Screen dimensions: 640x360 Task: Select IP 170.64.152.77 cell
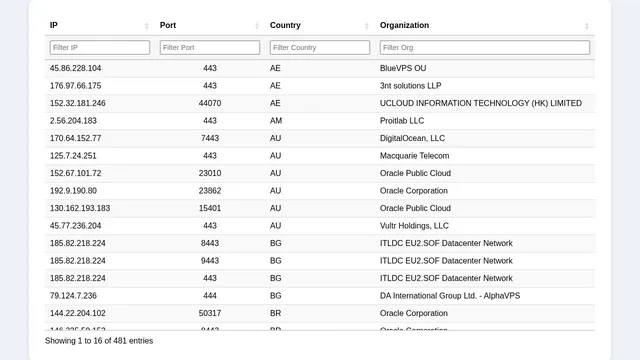(76, 138)
